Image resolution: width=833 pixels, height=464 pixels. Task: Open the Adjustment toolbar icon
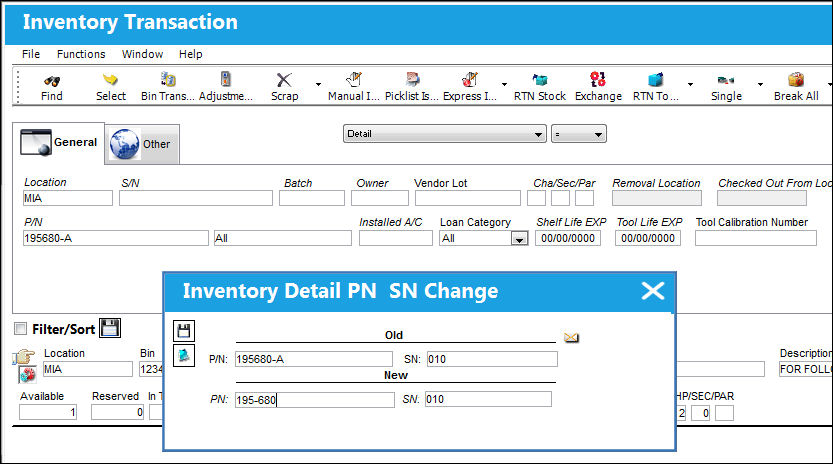click(226, 79)
